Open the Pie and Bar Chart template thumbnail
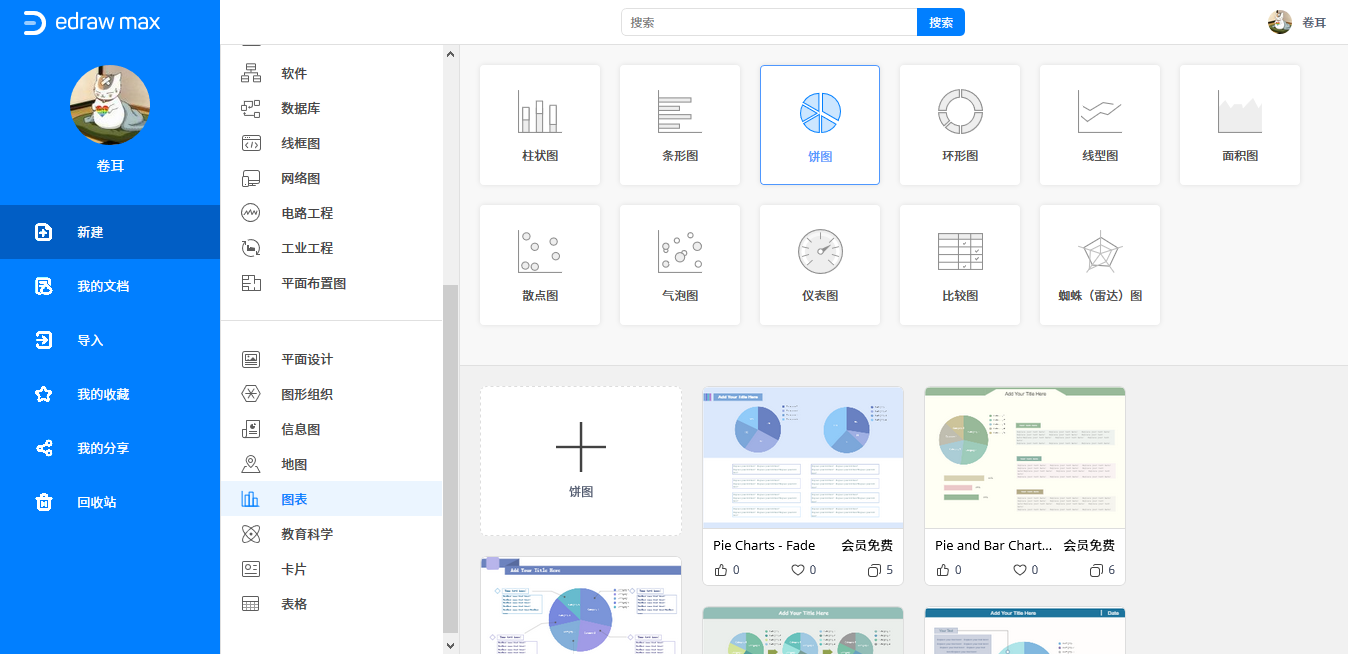Screen dimensions: 1348x654 [1025, 458]
